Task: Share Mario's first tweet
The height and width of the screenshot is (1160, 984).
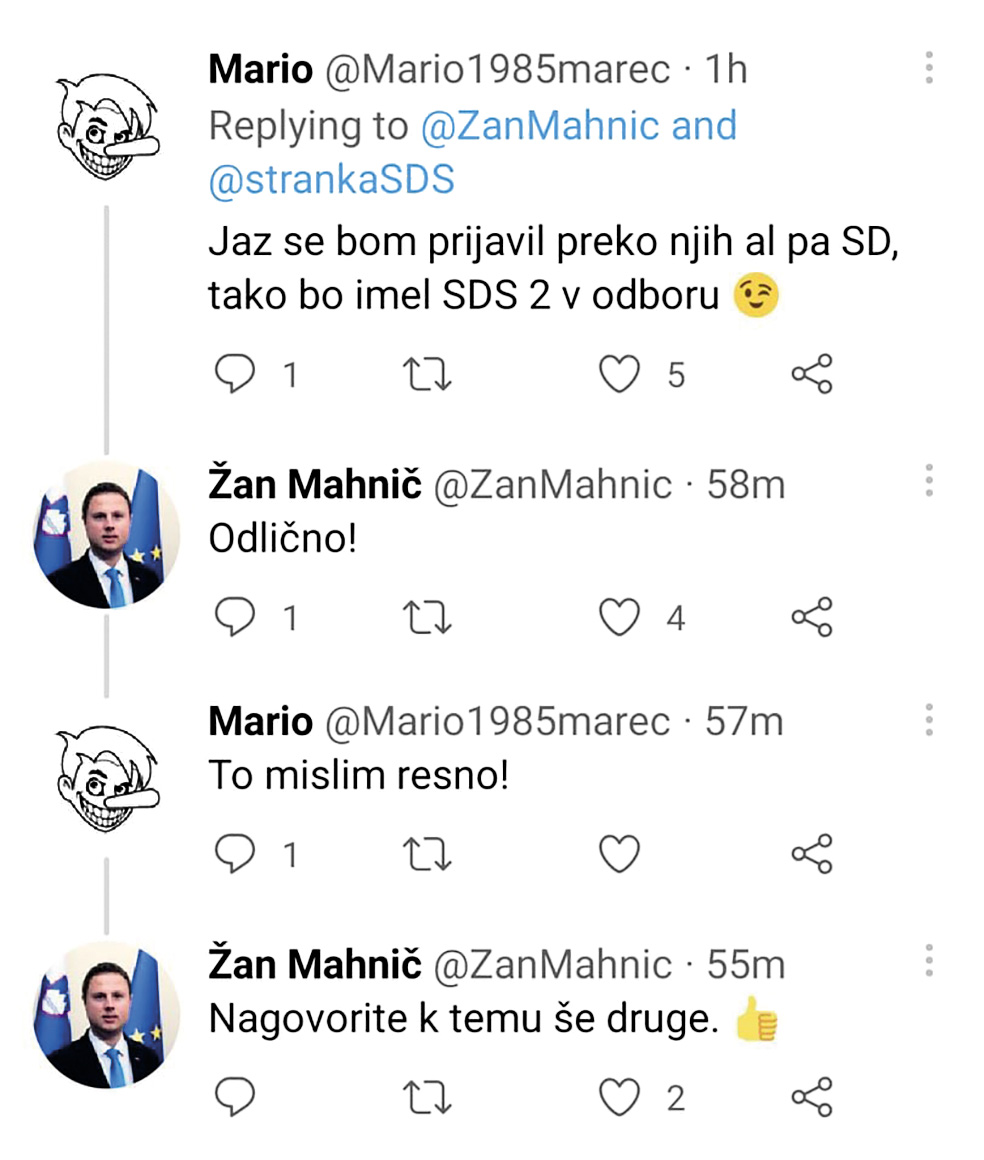Action: [x=811, y=374]
